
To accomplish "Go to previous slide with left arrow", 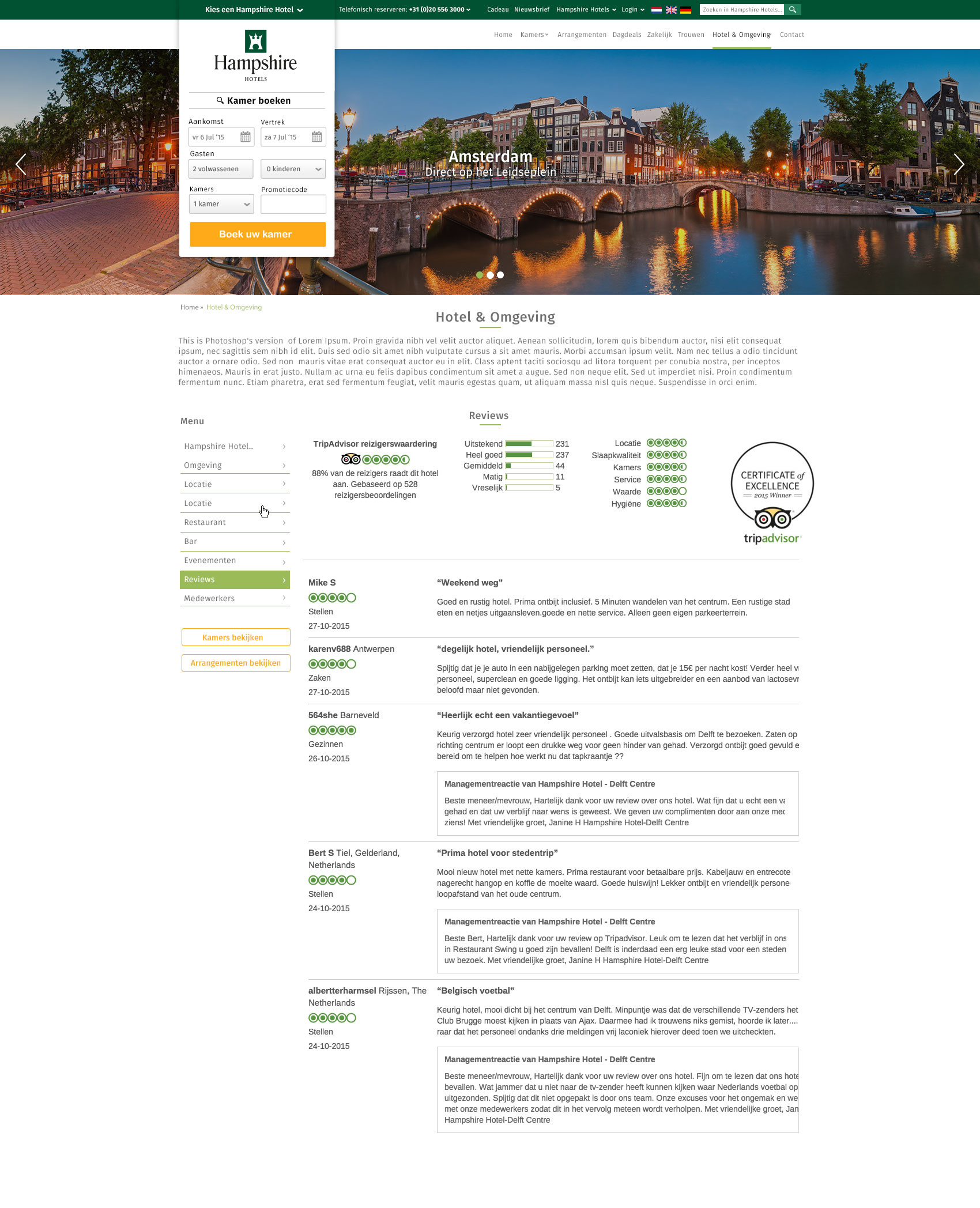I will click(x=21, y=164).
